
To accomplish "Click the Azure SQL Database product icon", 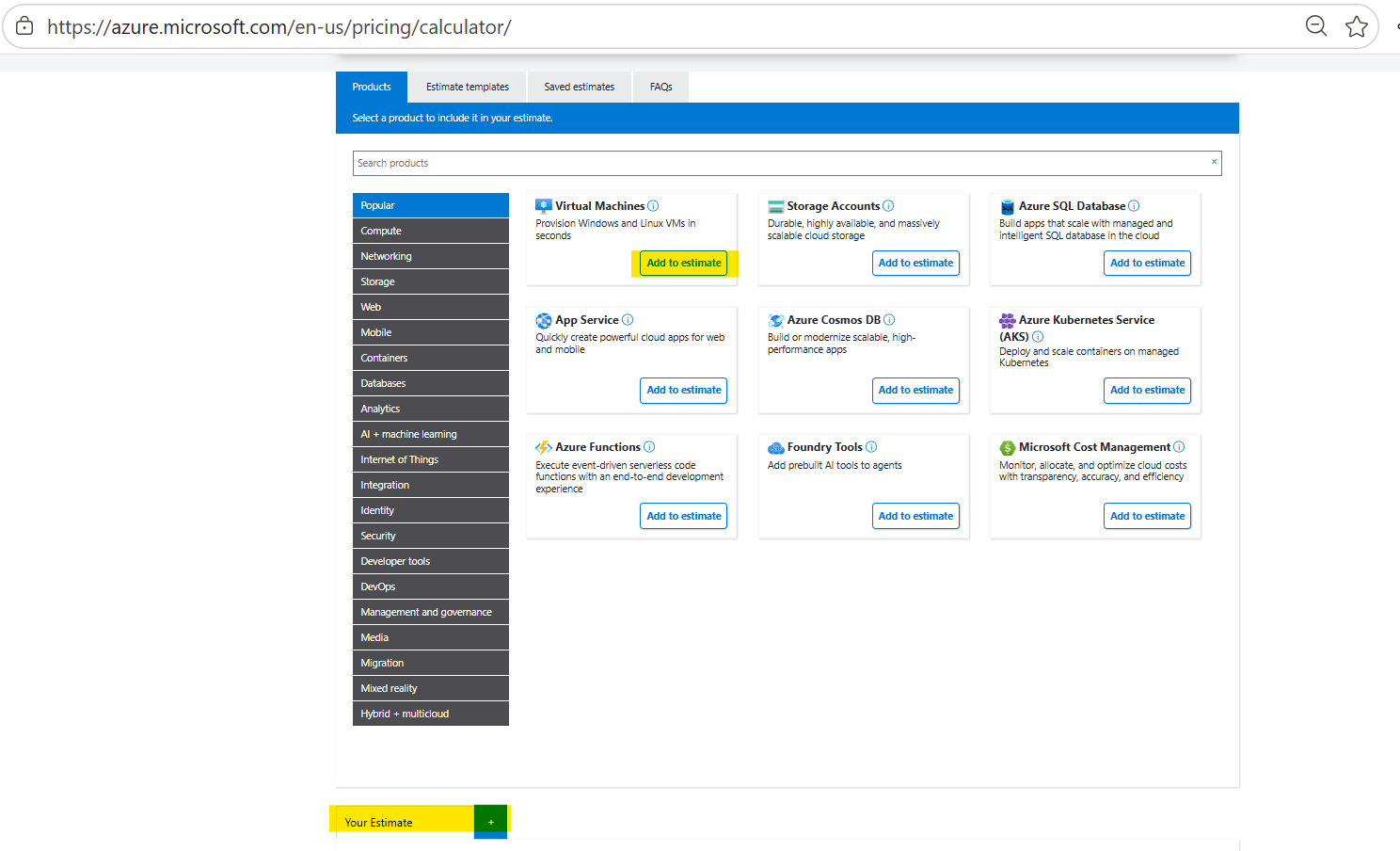I will click(1008, 206).
